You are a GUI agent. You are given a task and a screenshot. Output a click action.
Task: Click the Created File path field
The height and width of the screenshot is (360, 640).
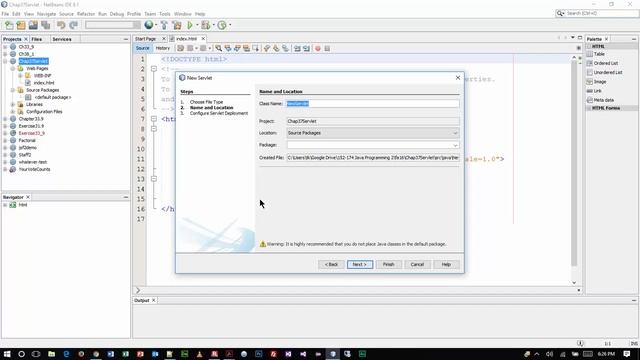373,158
